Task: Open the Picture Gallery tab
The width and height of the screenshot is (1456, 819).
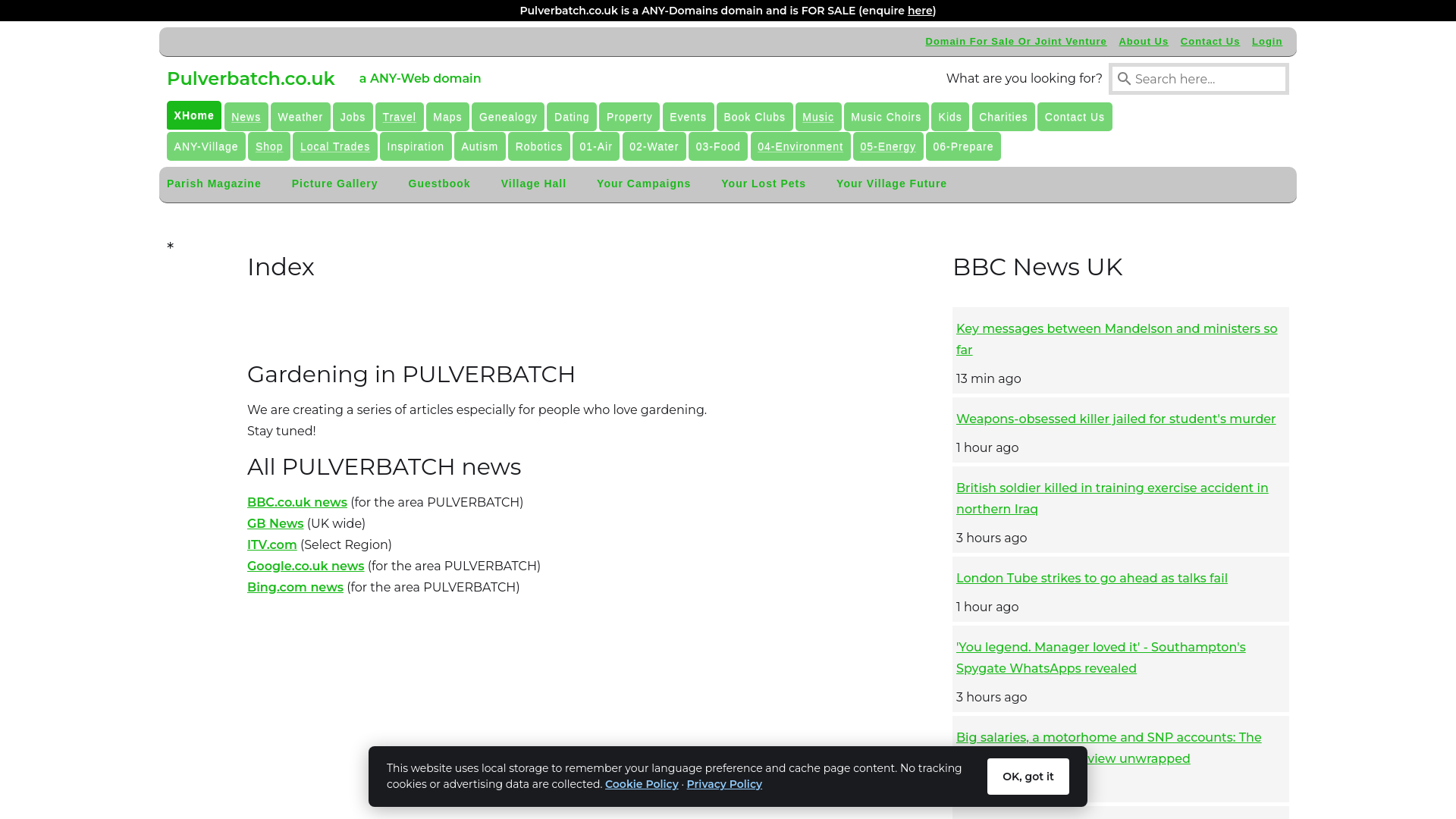Action: 334,184
